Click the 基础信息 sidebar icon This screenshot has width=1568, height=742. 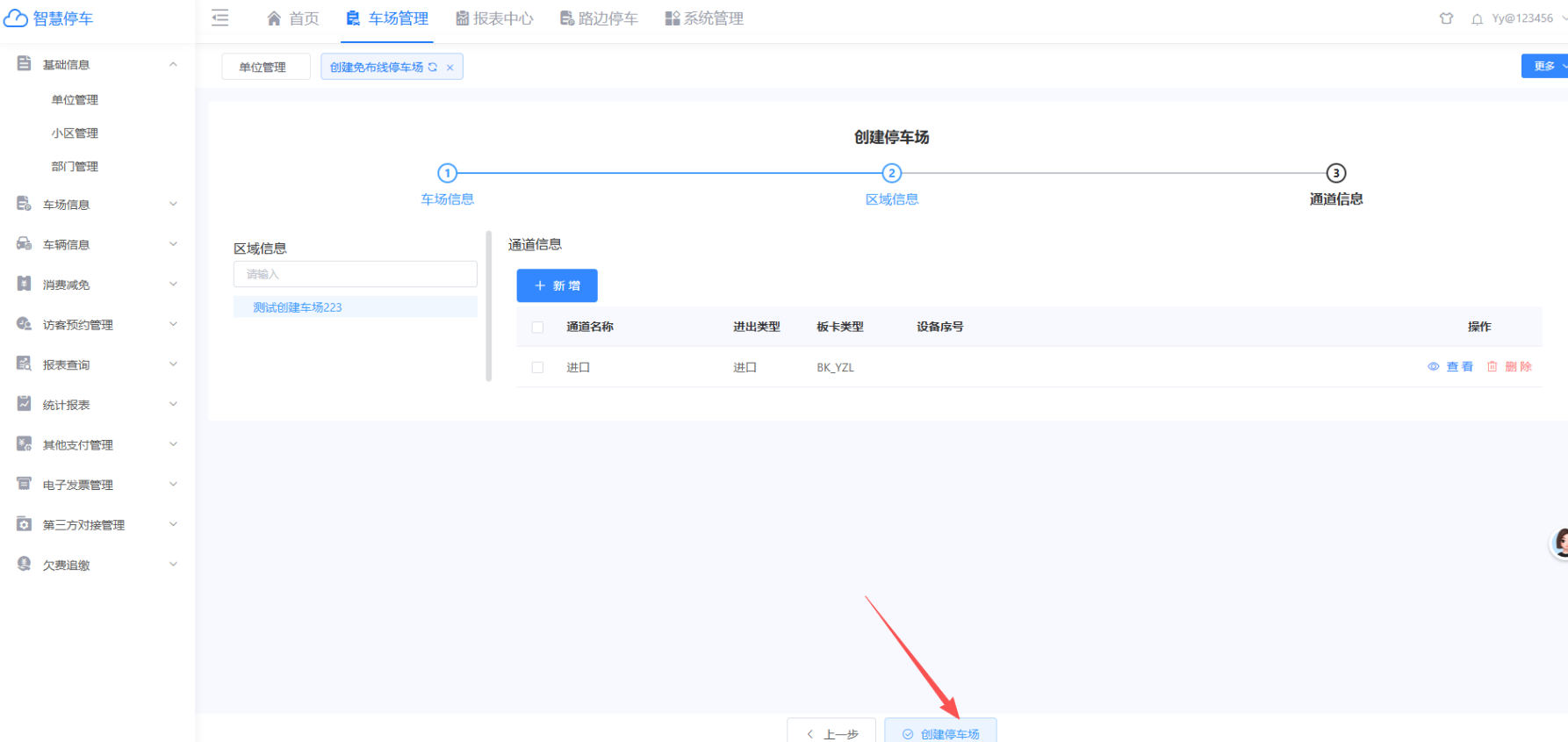25,64
